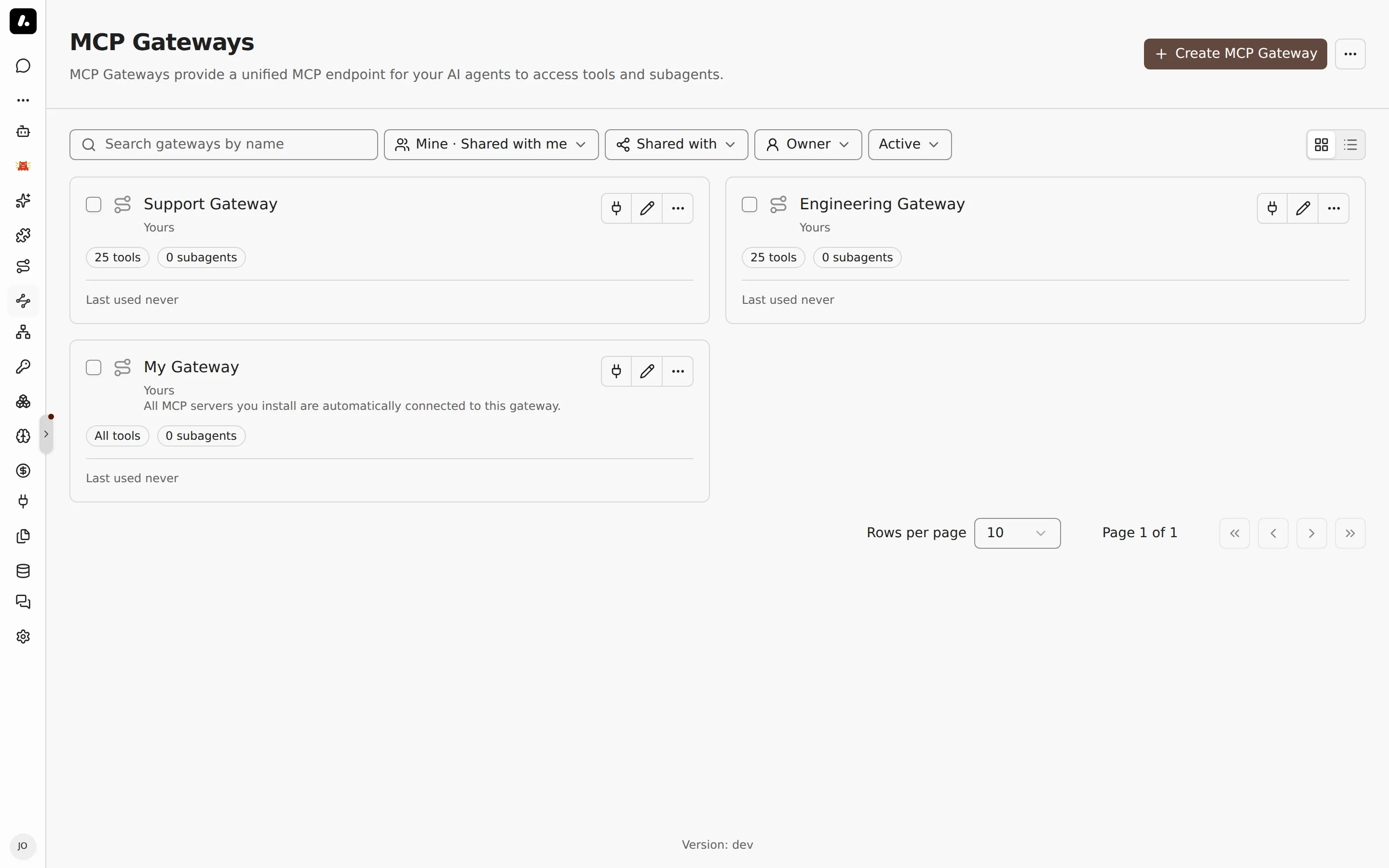
Task: Open the more options menu on Support Gateway
Action: pos(678,208)
